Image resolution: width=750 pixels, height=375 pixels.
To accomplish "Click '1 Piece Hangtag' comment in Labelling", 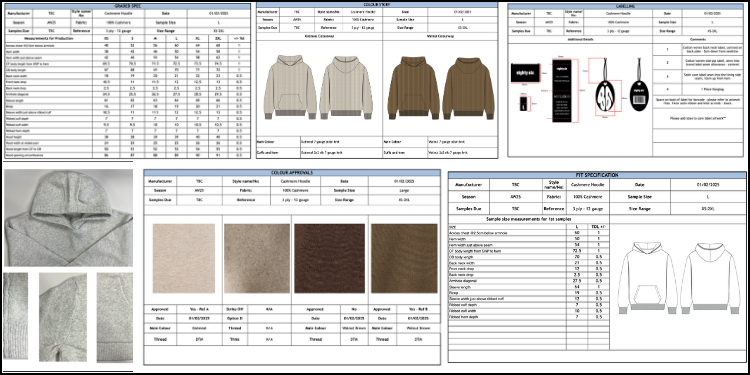I will pos(712,89).
